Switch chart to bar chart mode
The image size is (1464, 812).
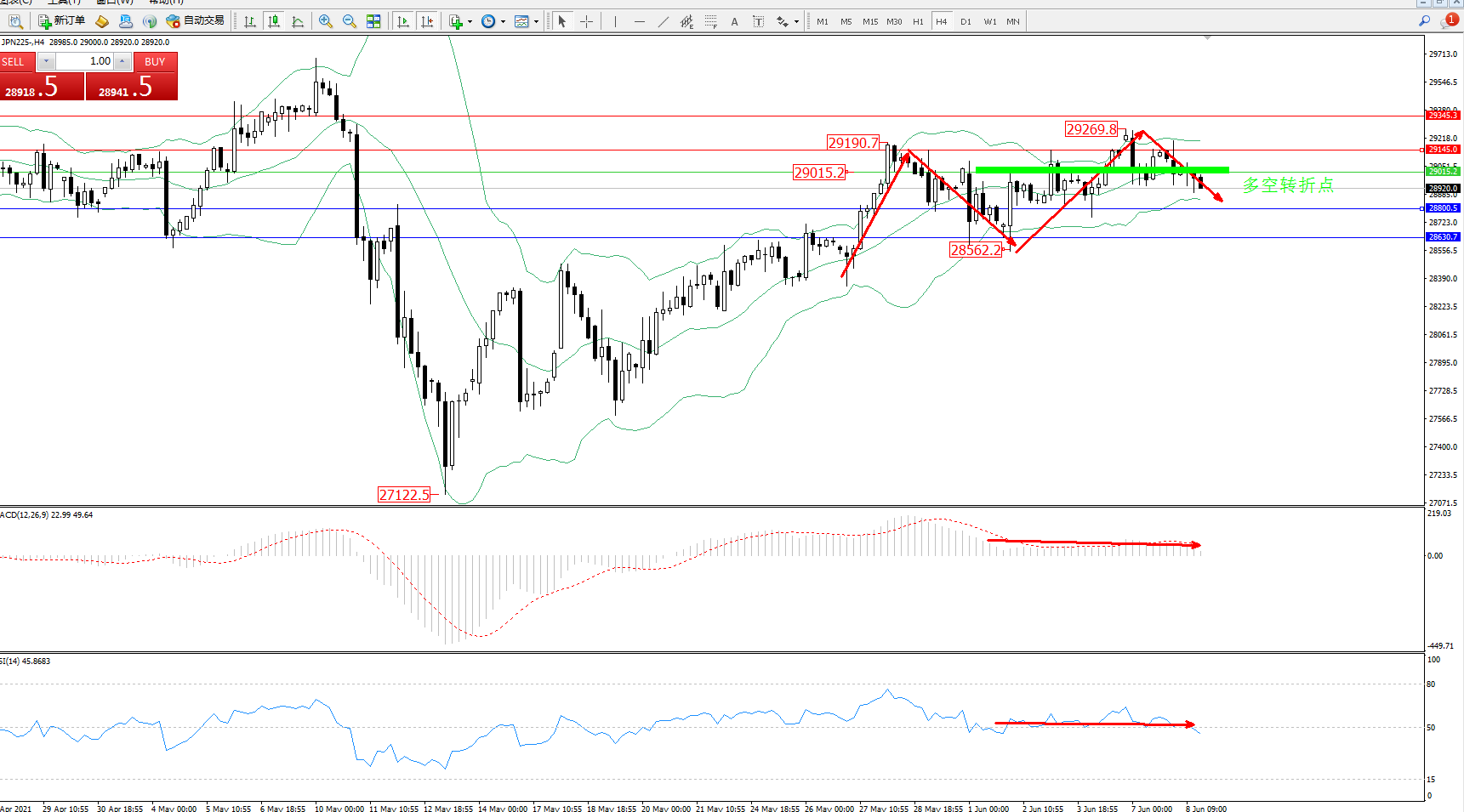point(250,21)
